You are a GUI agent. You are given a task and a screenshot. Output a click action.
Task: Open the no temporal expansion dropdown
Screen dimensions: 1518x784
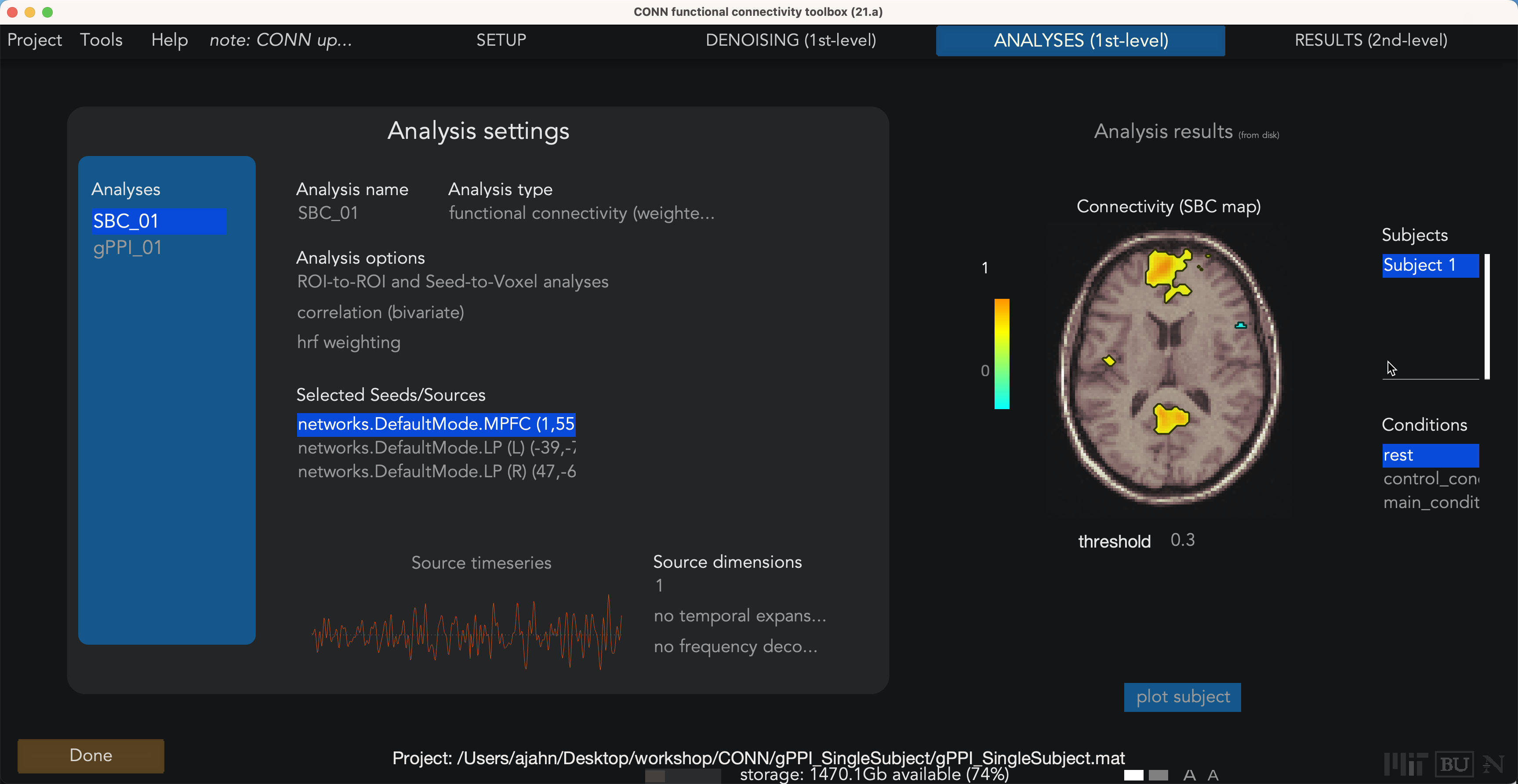point(740,616)
